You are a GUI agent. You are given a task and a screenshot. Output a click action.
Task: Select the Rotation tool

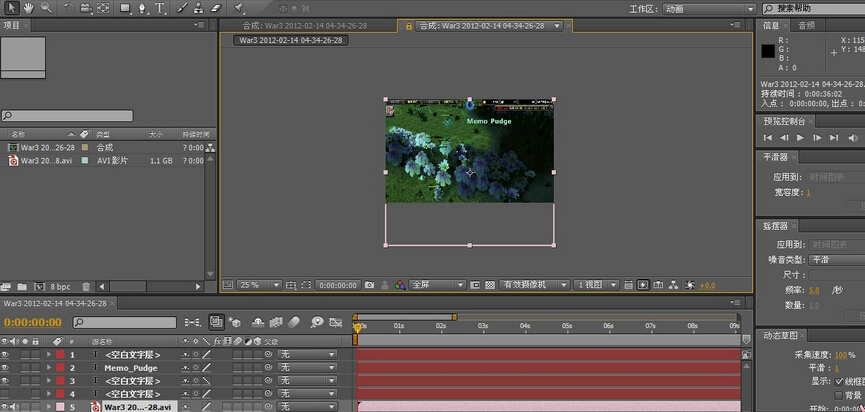coord(68,8)
